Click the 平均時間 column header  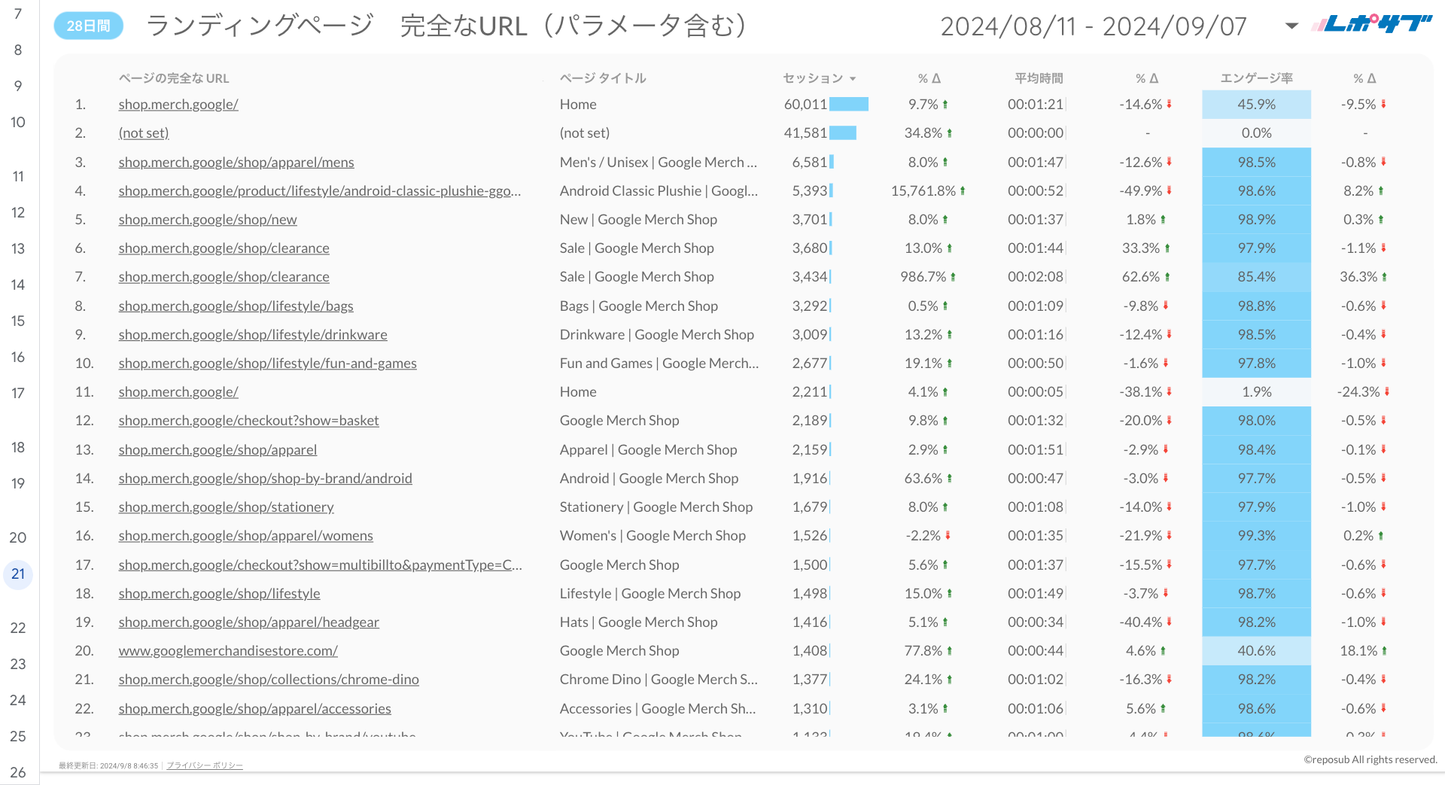coord(1038,78)
